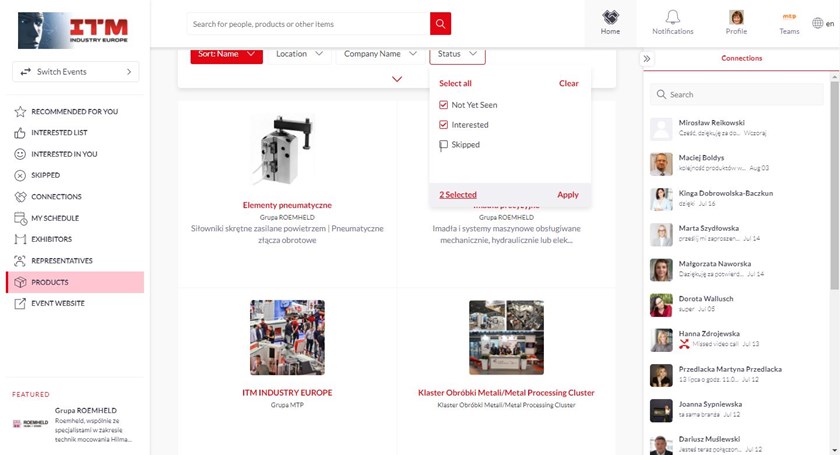The height and width of the screenshot is (455, 840).
Task: Click the Connections search field
Action: point(740,95)
